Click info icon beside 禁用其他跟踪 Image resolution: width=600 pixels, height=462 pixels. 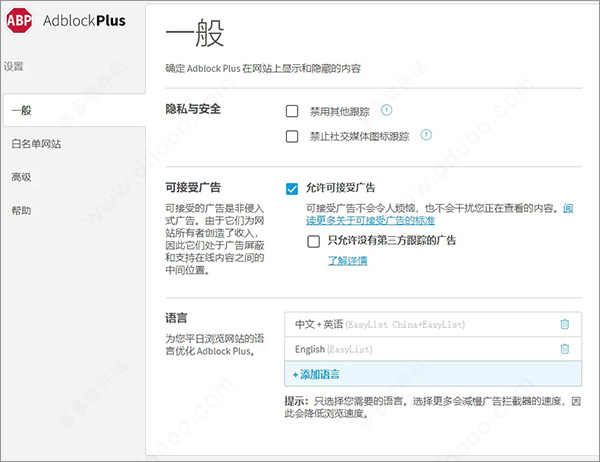click(386, 110)
